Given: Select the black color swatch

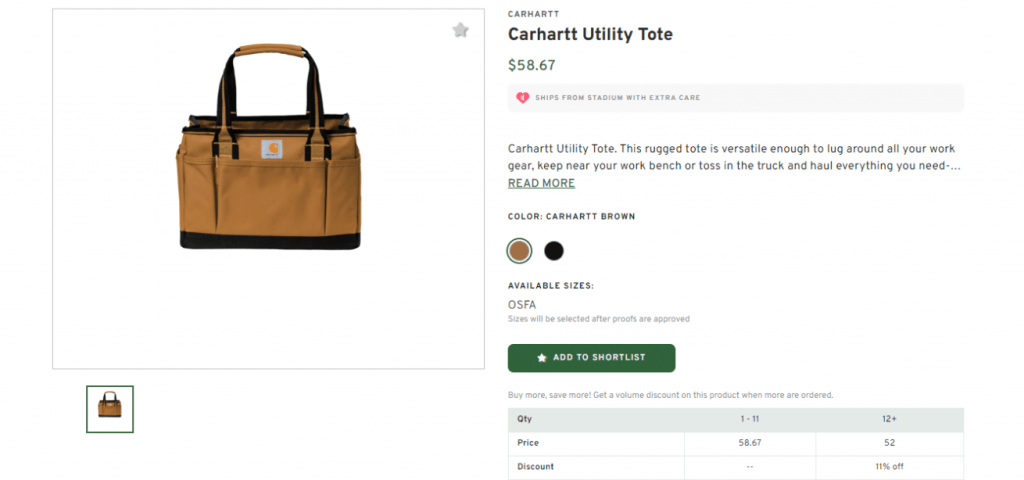Looking at the screenshot, I should tap(554, 251).
